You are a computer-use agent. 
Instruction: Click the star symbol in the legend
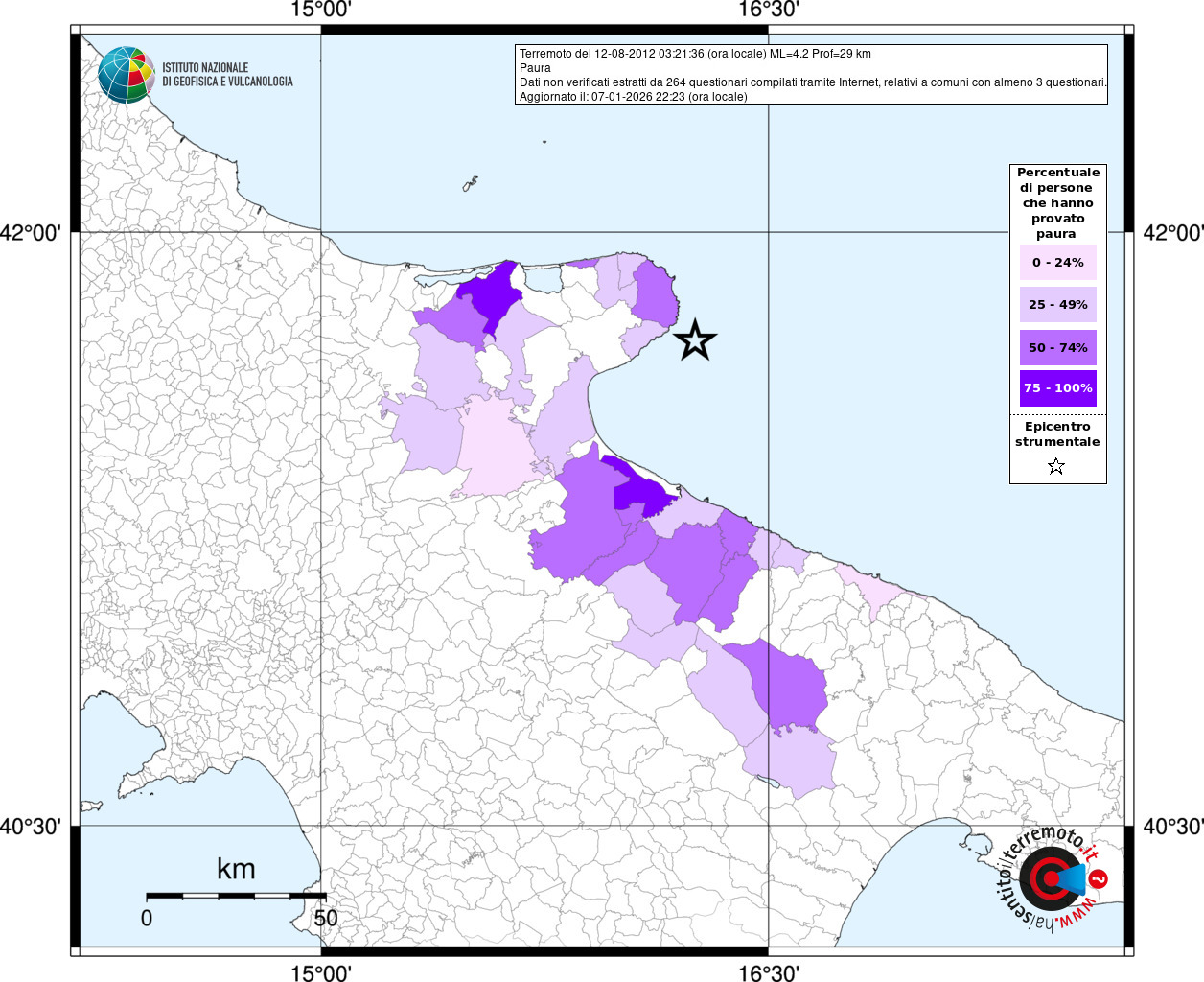pos(1056,466)
